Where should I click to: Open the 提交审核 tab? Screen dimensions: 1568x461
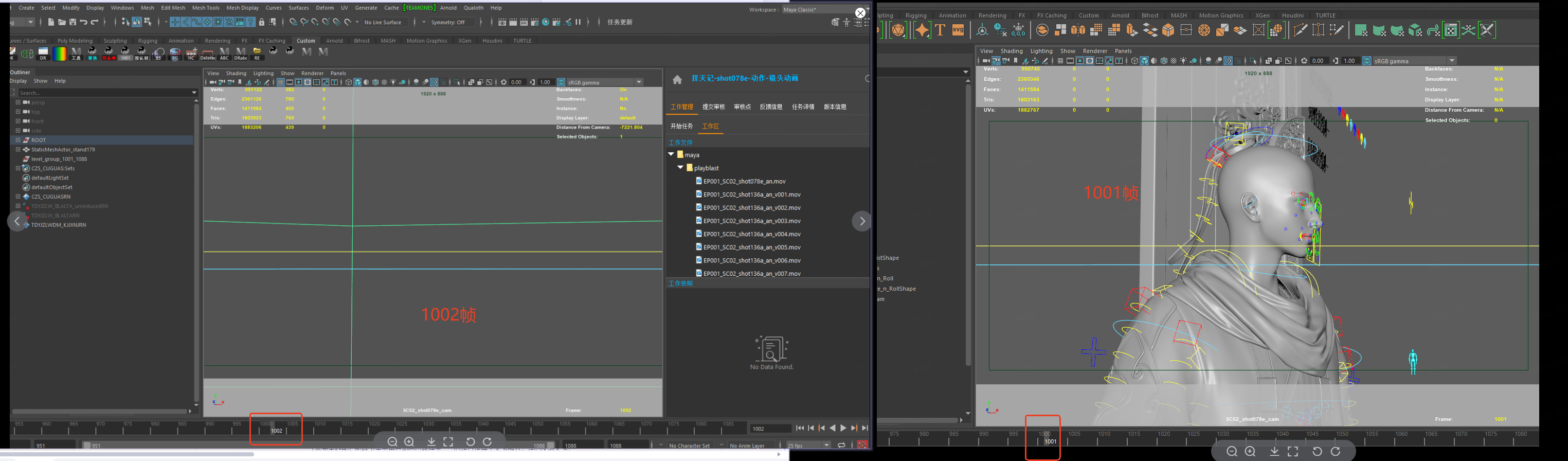713,107
